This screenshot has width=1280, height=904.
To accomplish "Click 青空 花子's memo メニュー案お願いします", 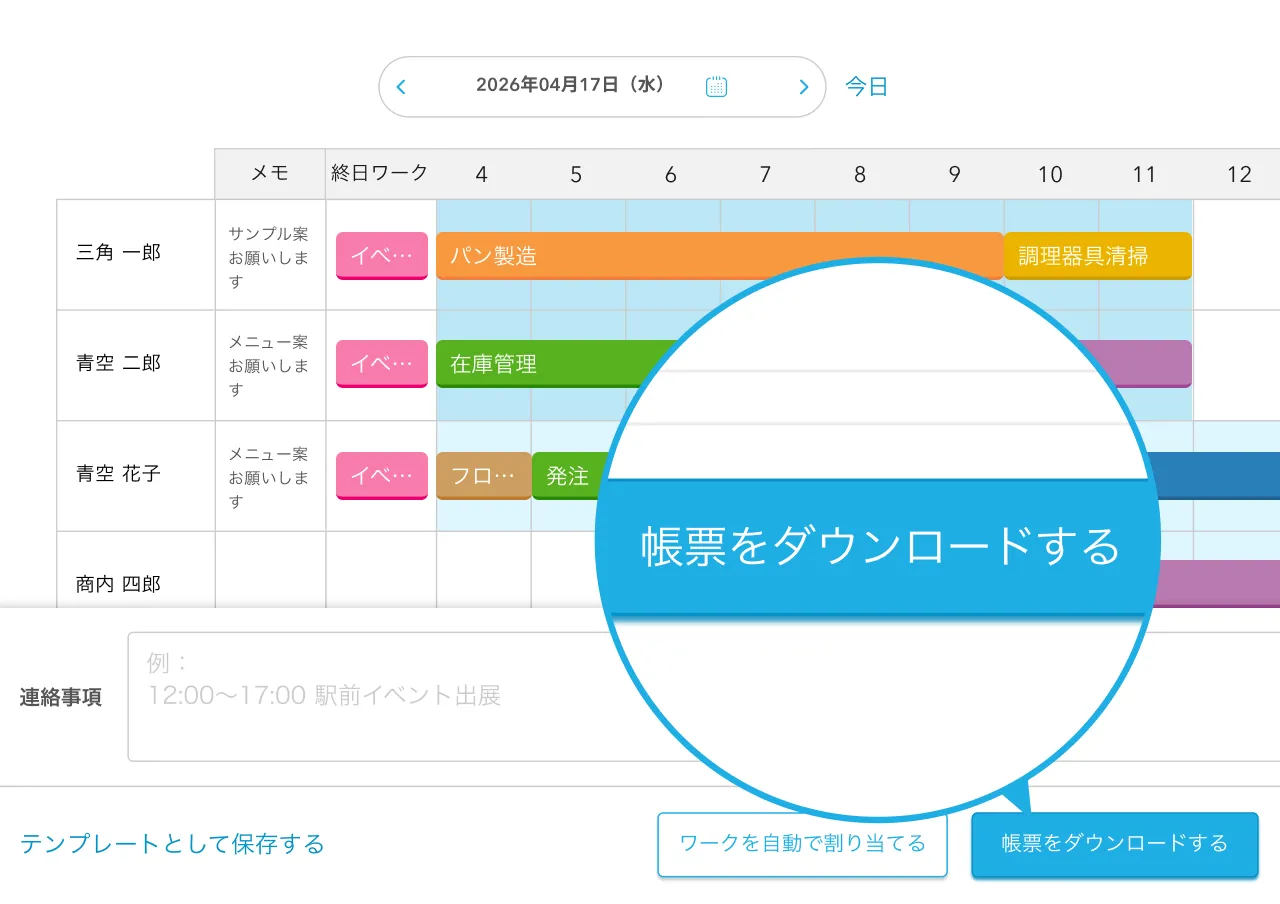I will click(269, 477).
